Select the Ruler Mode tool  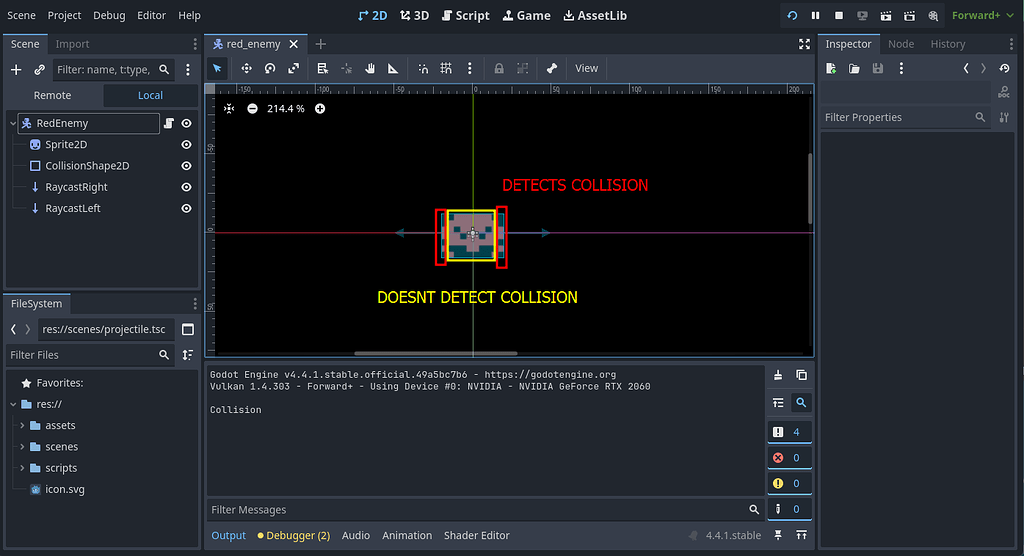pyautogui.click(x=393, y=68)
